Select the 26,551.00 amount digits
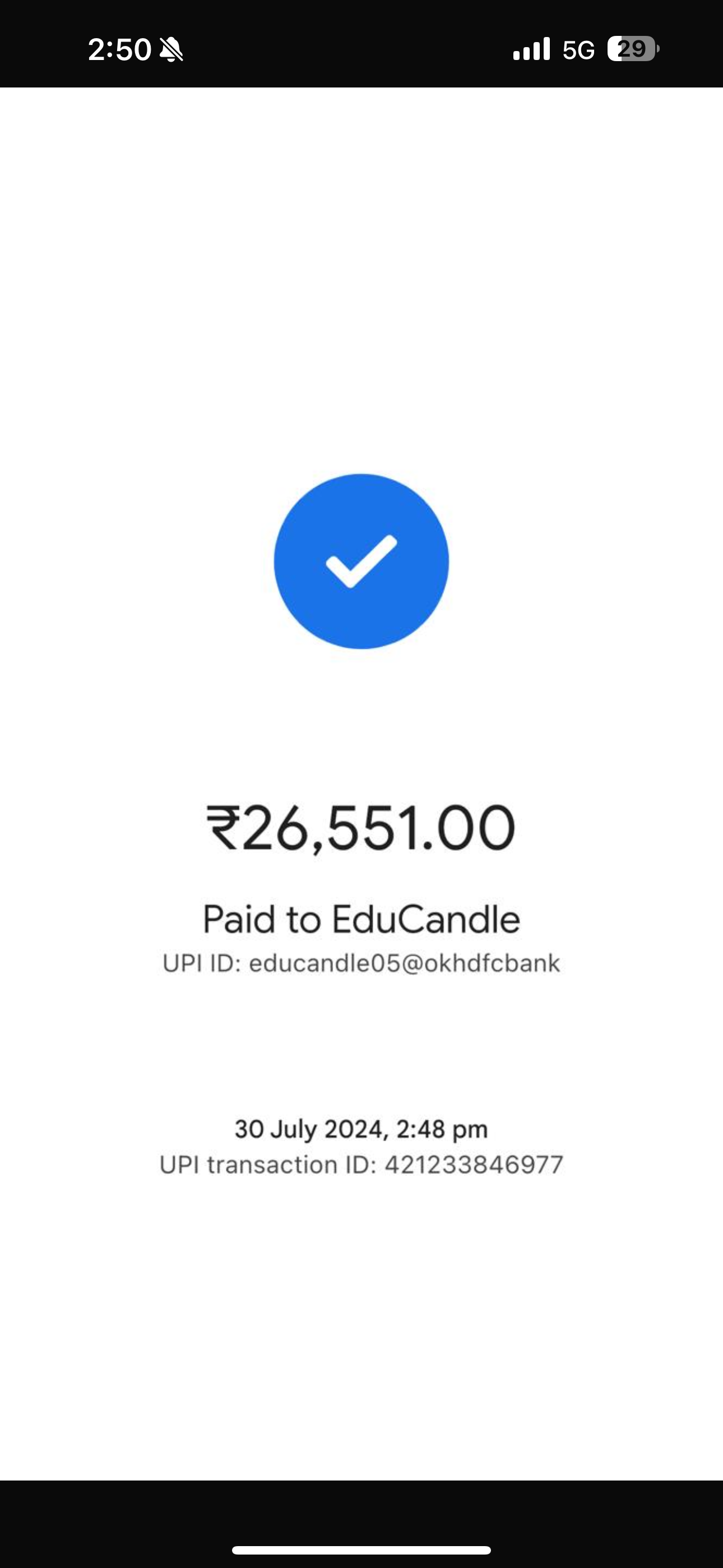 pos(378,828)
